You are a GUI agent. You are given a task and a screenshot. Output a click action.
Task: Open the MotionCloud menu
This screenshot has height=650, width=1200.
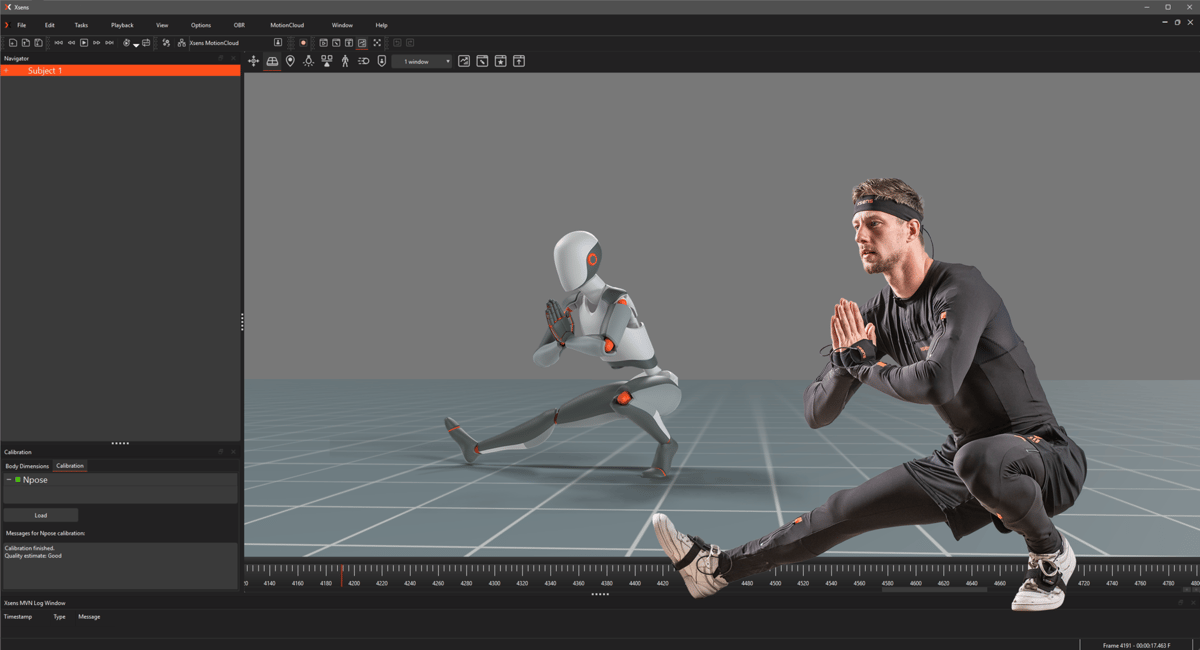click(287, 25)
